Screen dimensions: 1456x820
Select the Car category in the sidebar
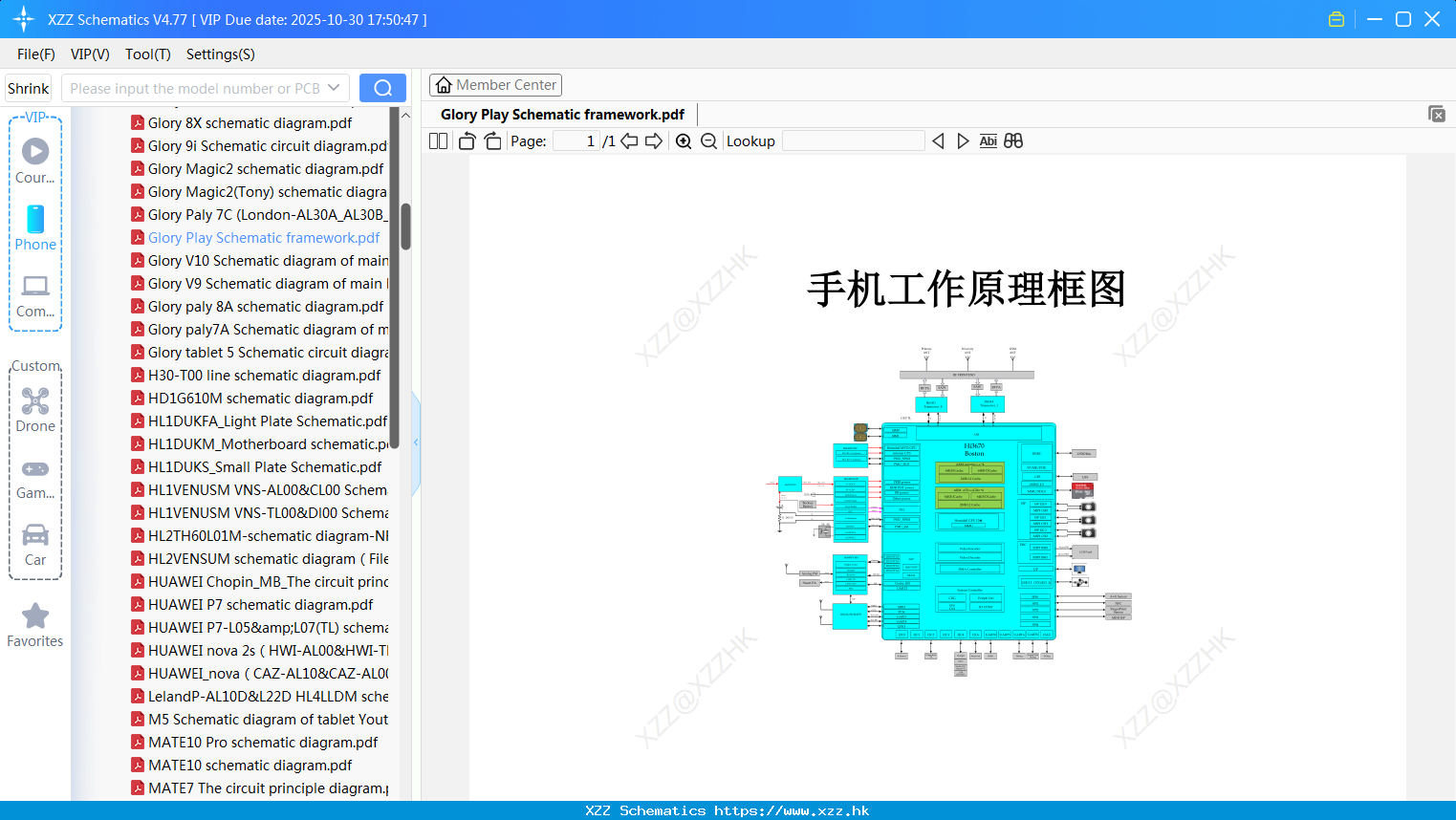[x=35, y=545]
